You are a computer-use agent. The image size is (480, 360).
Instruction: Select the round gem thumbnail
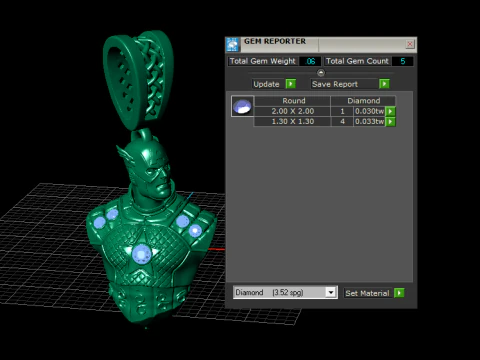click(x=242, y=106)
